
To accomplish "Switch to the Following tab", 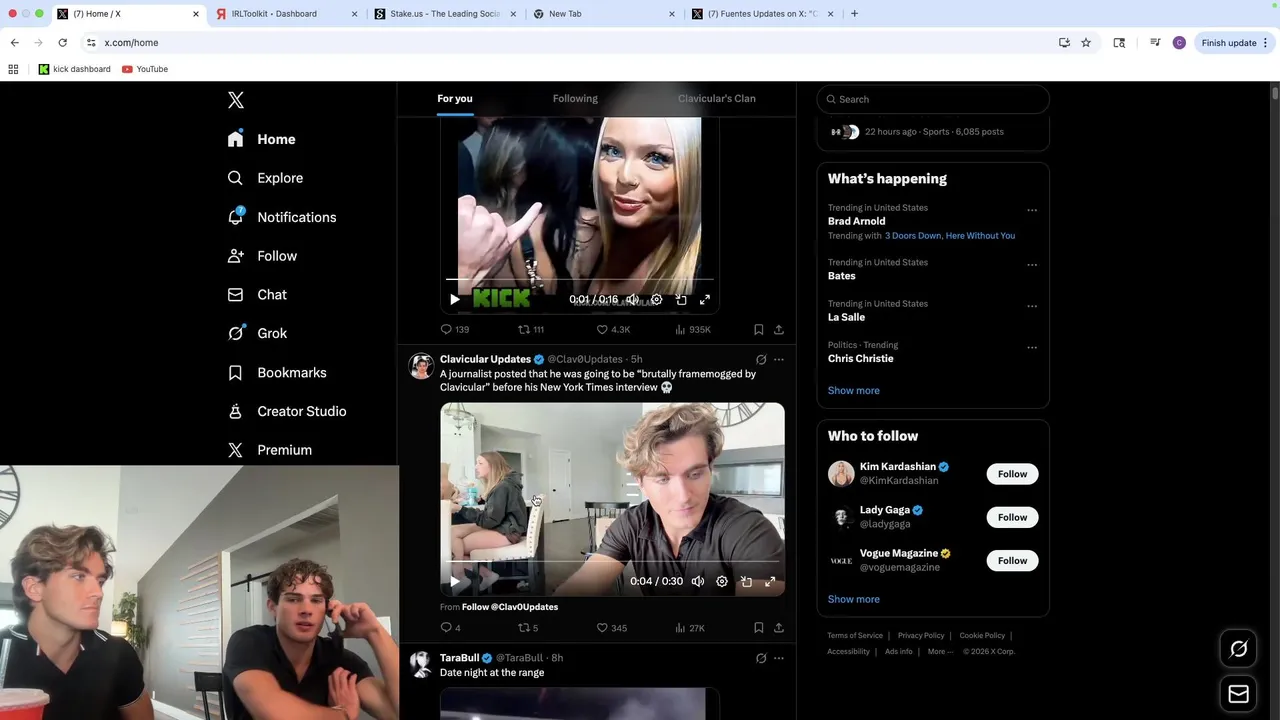I will tap(575, 98).
